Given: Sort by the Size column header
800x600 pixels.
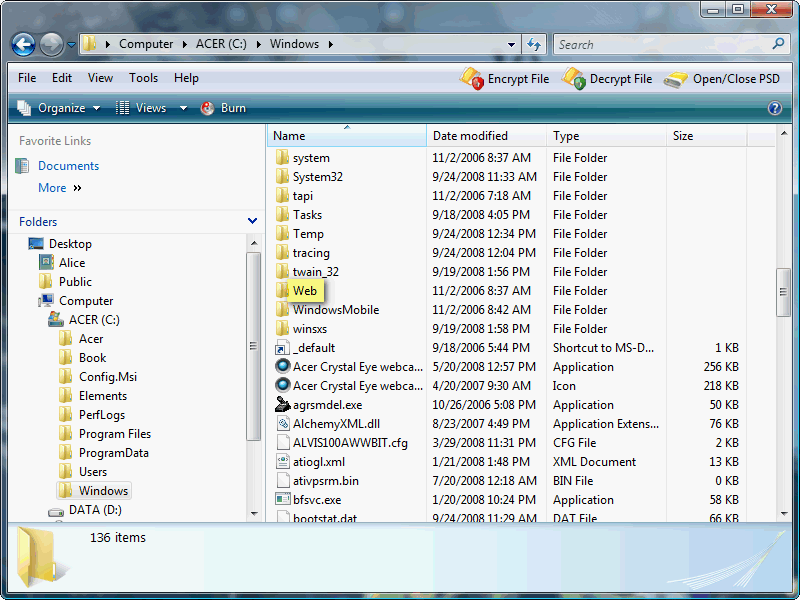Looking at the screenshot, I should 707,136.
